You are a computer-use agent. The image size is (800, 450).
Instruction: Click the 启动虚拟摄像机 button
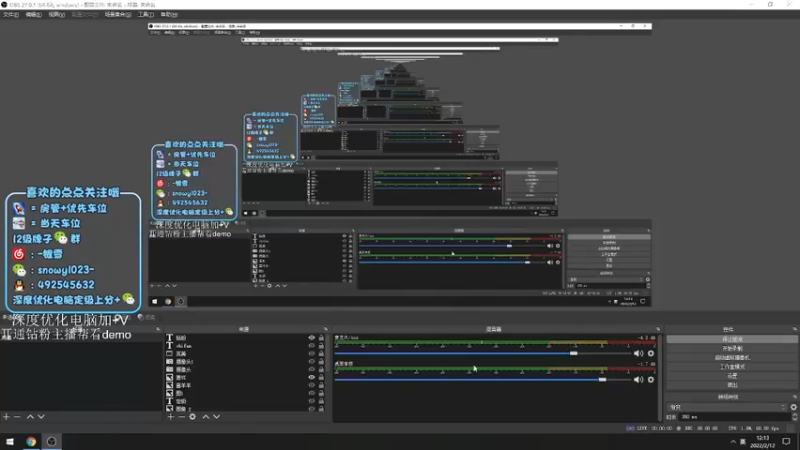[732, 358]
